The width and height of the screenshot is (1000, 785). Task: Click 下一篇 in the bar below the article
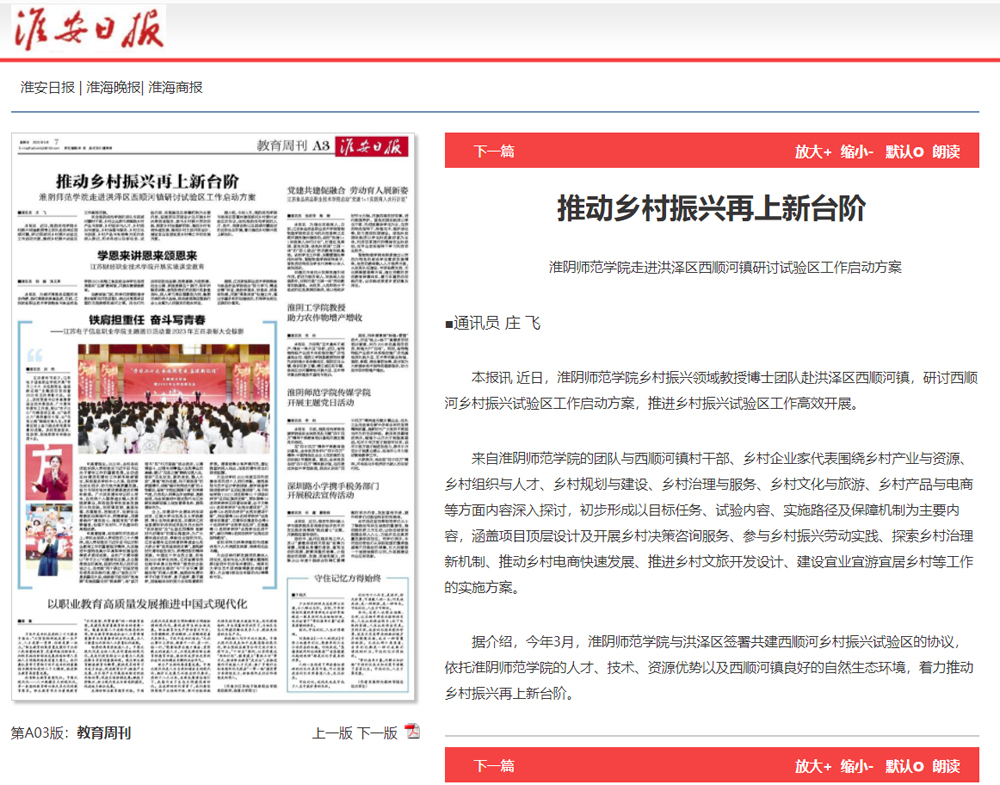494,766
